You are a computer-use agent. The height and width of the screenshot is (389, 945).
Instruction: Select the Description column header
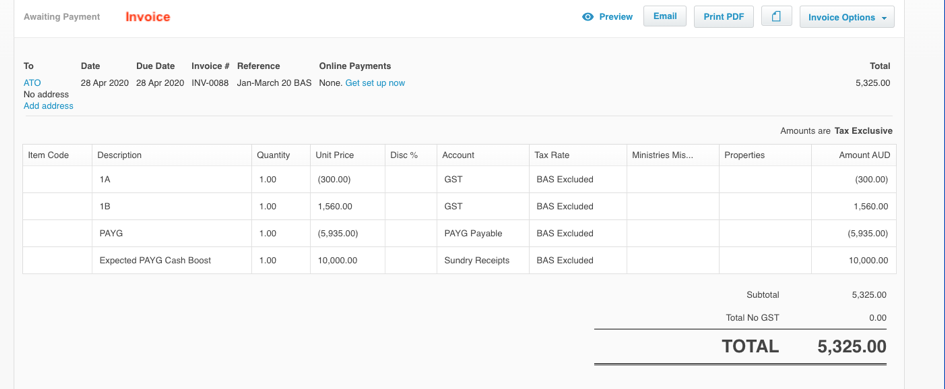pos(172,155)
